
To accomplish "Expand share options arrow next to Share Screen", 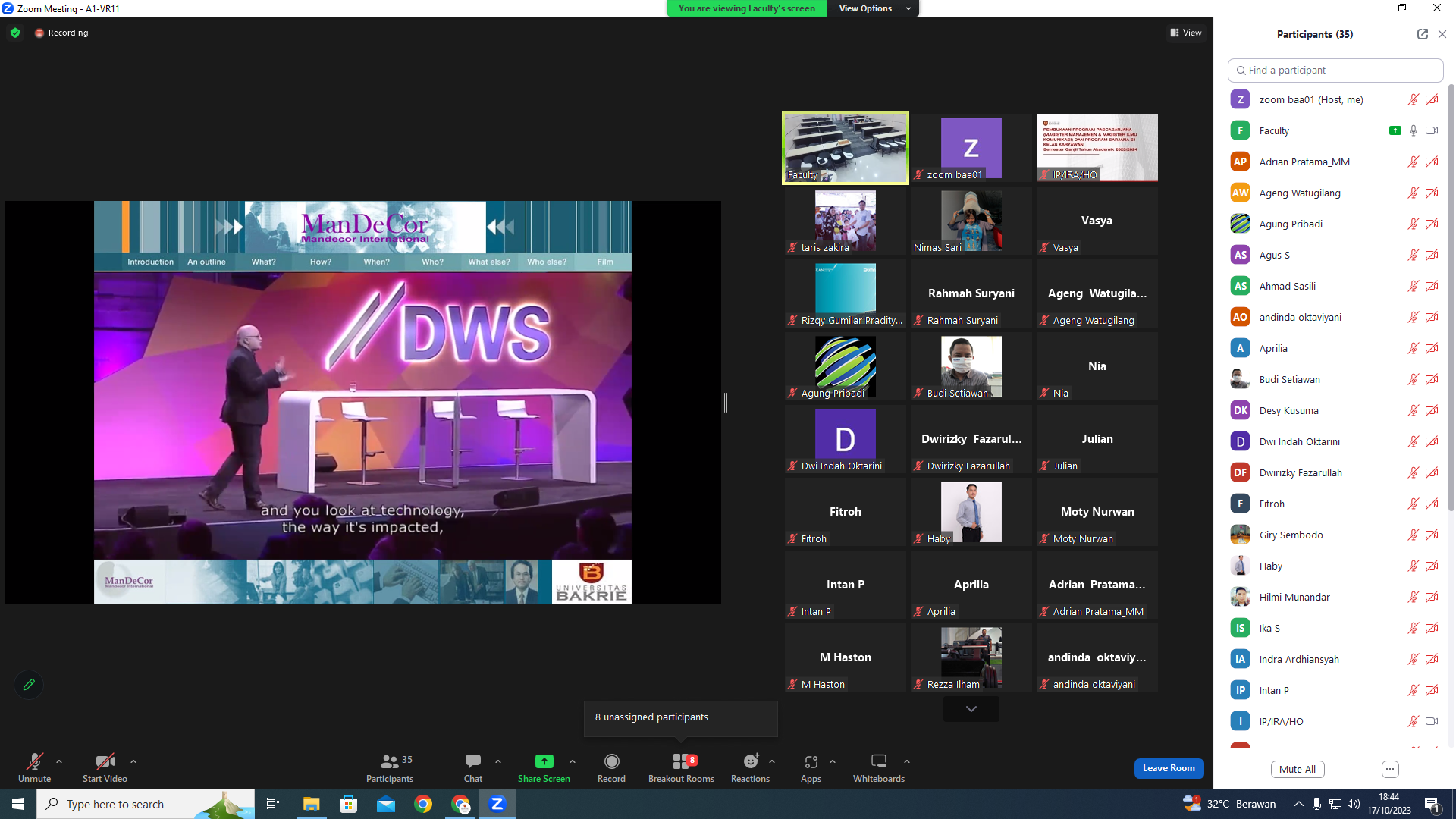I will pos(573,761).
